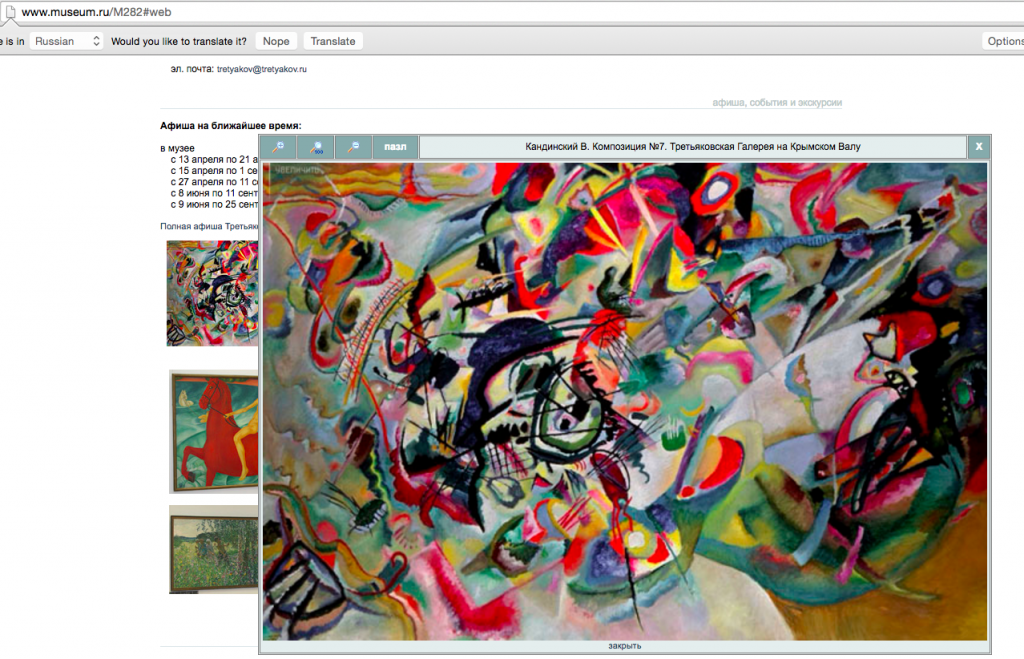Open the Полная афиша link
The image size is (1024, 659).
(209, 227)
